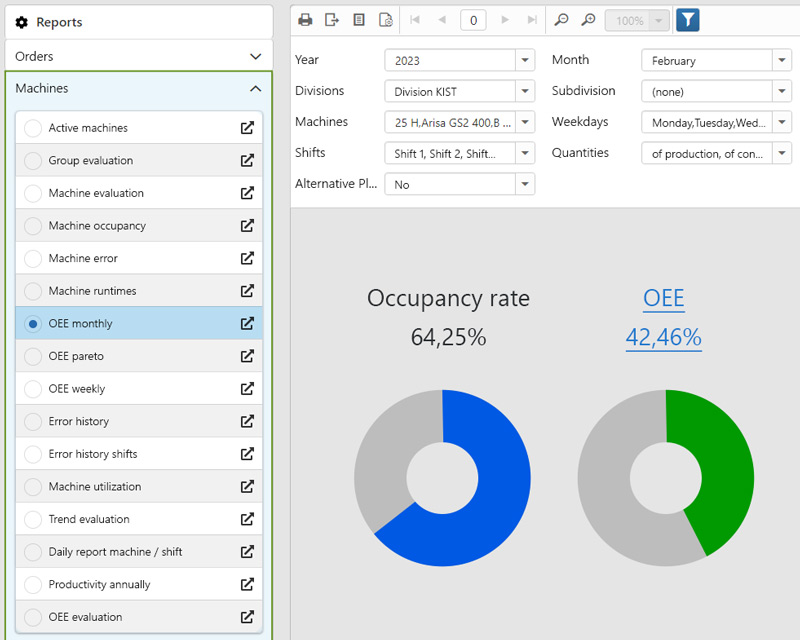This screenshot has height=640, width=800.
Task: Click inside the page number input box
Action: 472,19
